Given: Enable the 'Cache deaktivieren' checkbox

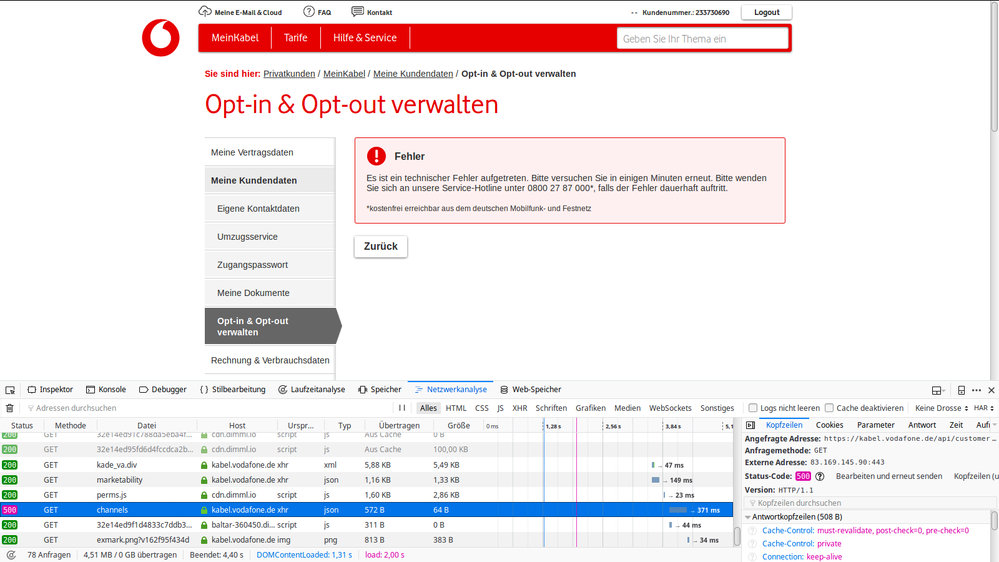Looking at the screenshot, I should tap(829, 408).
